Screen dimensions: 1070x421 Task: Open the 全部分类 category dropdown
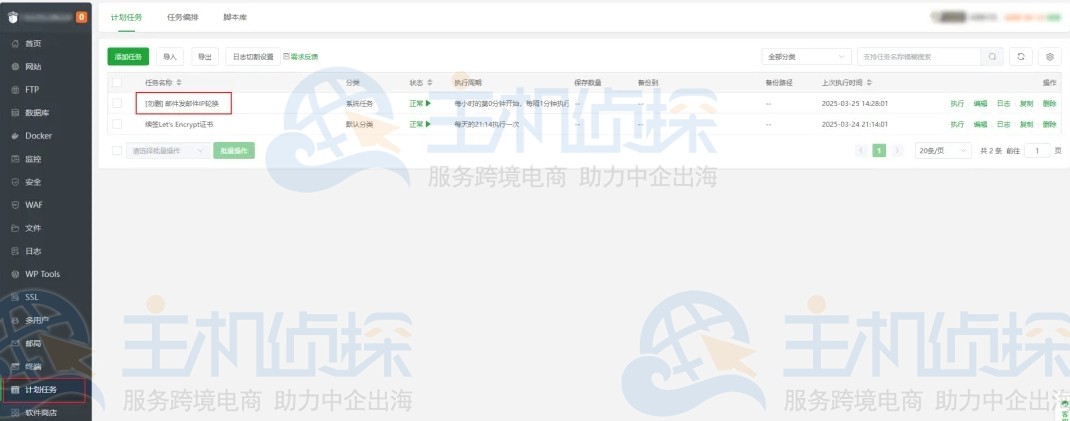coord(807,57)
